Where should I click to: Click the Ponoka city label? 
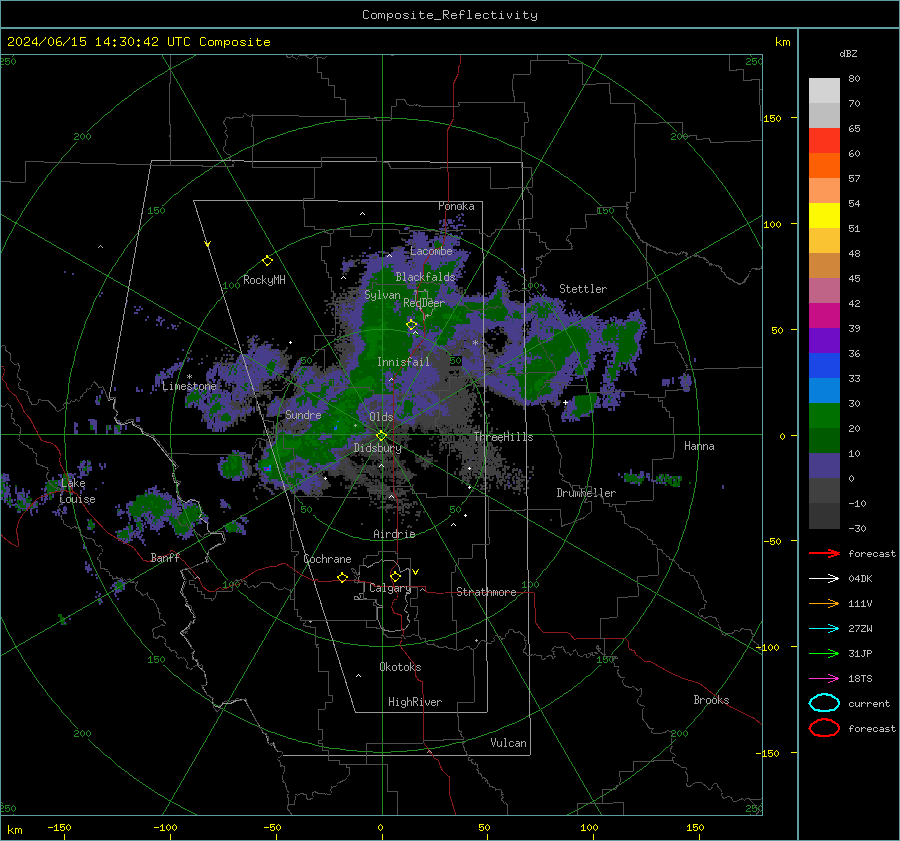click(x=456, y=206)
